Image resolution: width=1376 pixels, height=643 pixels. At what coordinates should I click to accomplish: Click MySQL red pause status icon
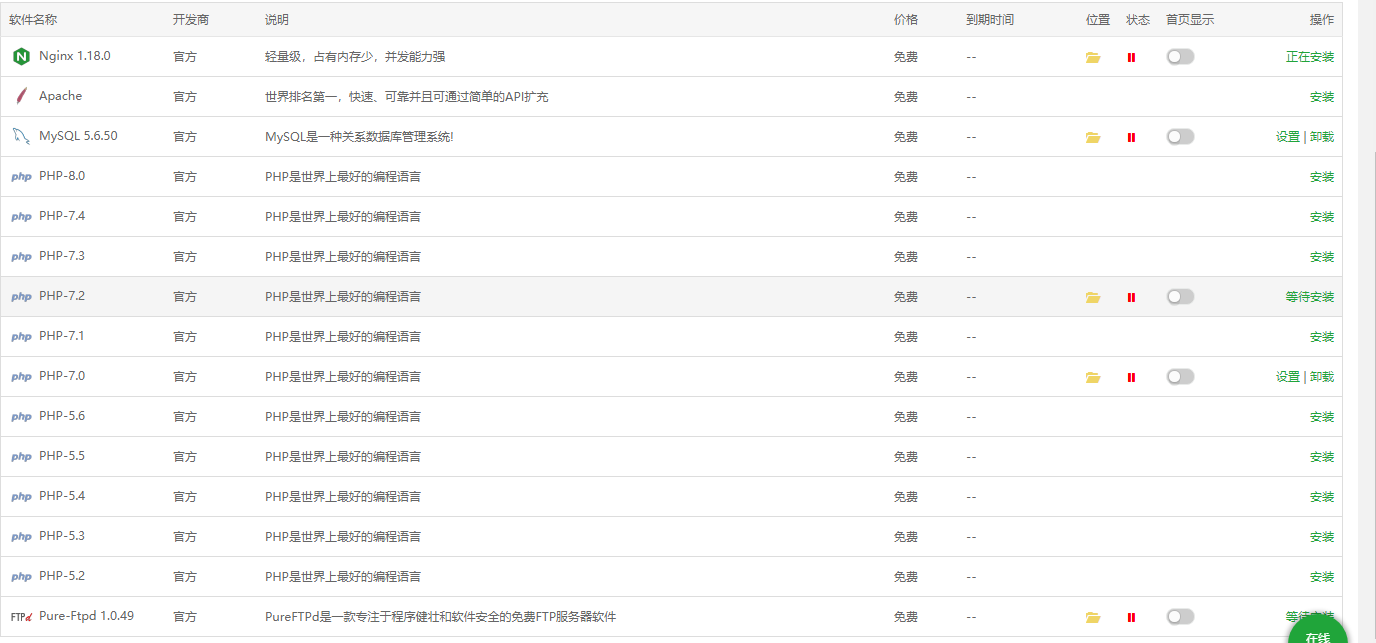[x=1131, y=137]
